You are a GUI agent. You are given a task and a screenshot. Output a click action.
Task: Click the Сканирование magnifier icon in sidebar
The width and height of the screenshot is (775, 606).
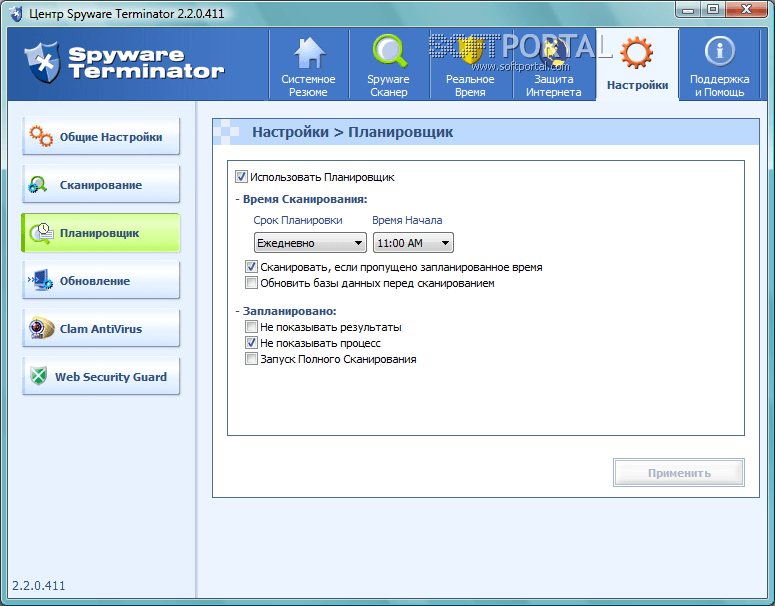point(38,185)
